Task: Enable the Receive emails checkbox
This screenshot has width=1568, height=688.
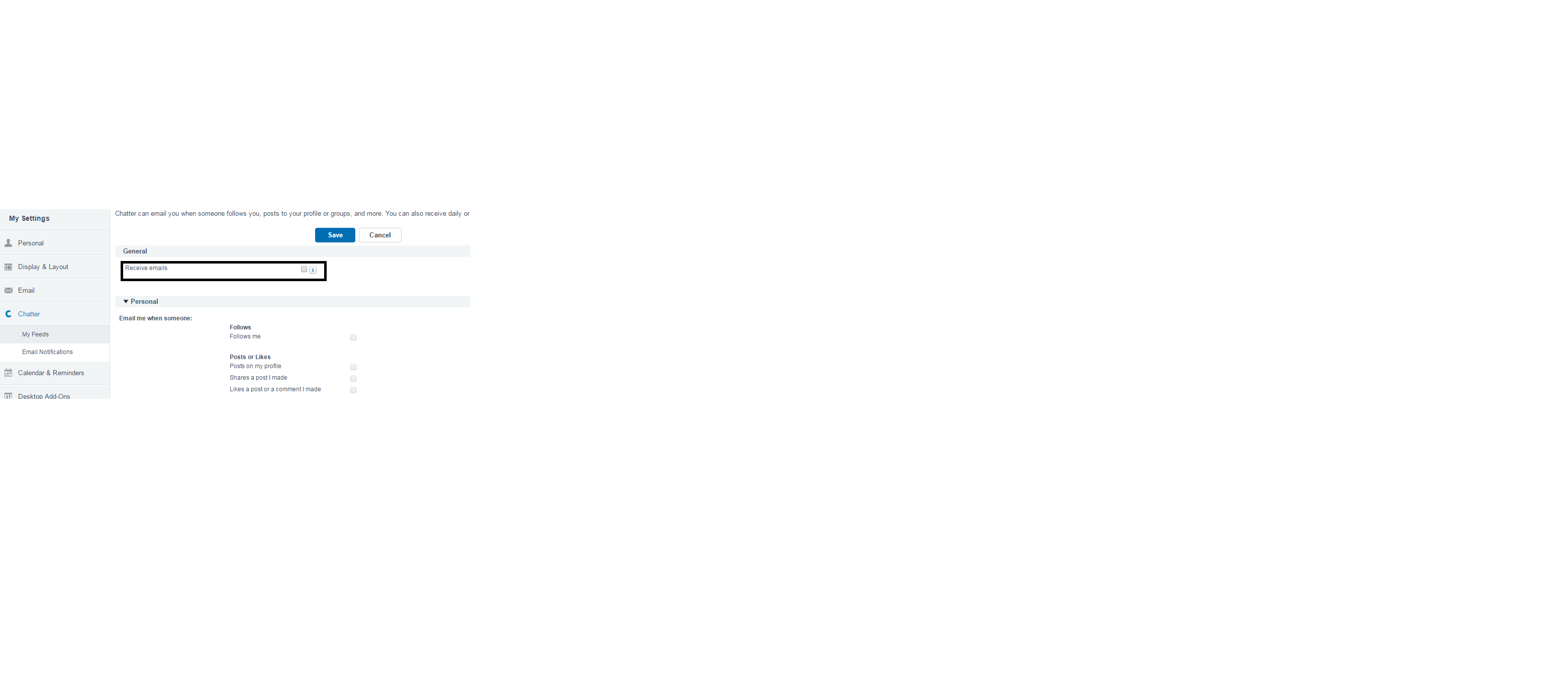Action: (x=305, y=270)
